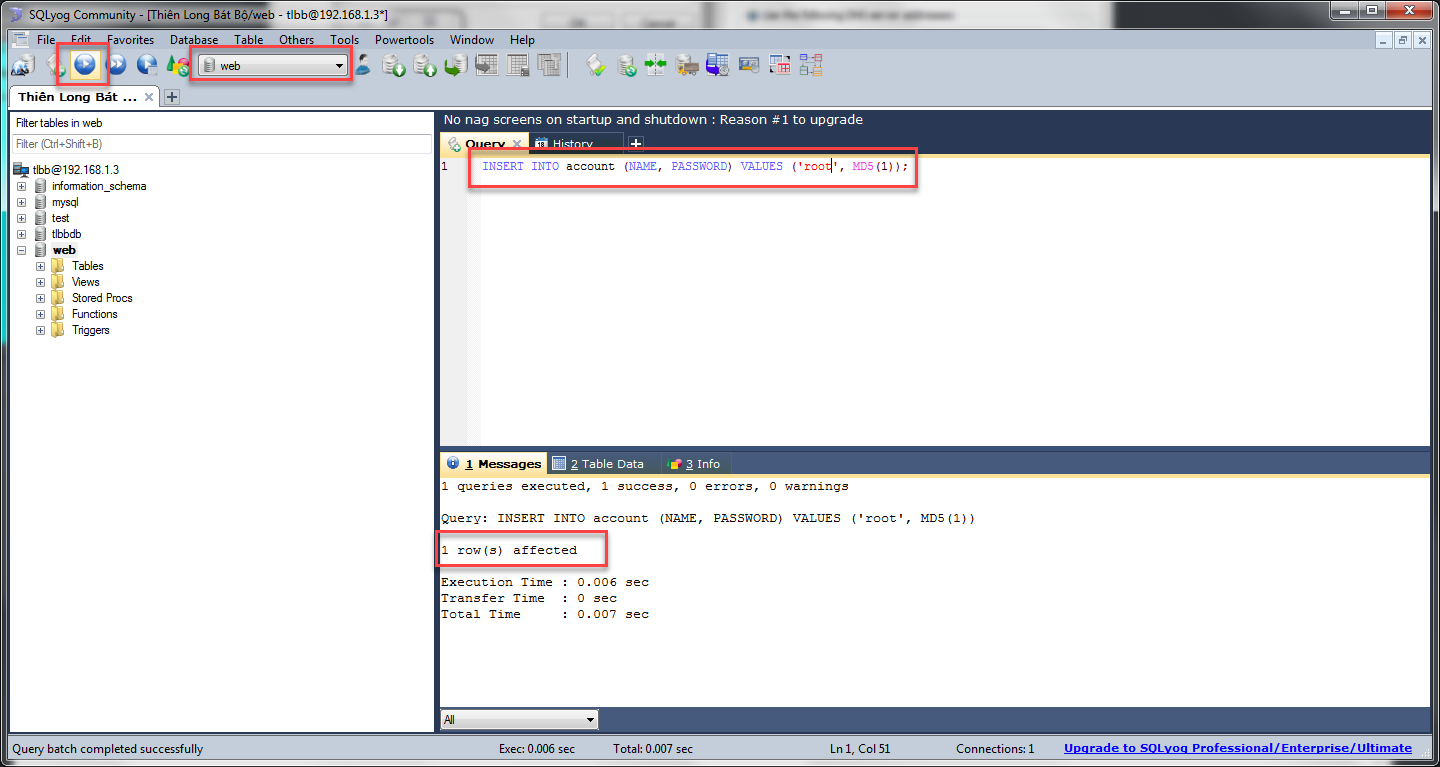The image size is (1440, 767).
Task: Open the User Manager icon
Action: pos(363,65)
